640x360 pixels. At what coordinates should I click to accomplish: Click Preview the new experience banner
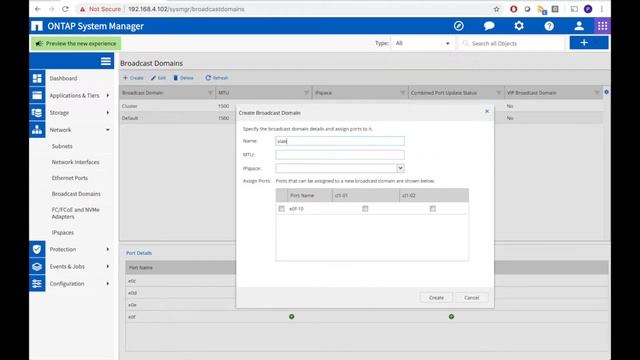[x=76, y=43]
